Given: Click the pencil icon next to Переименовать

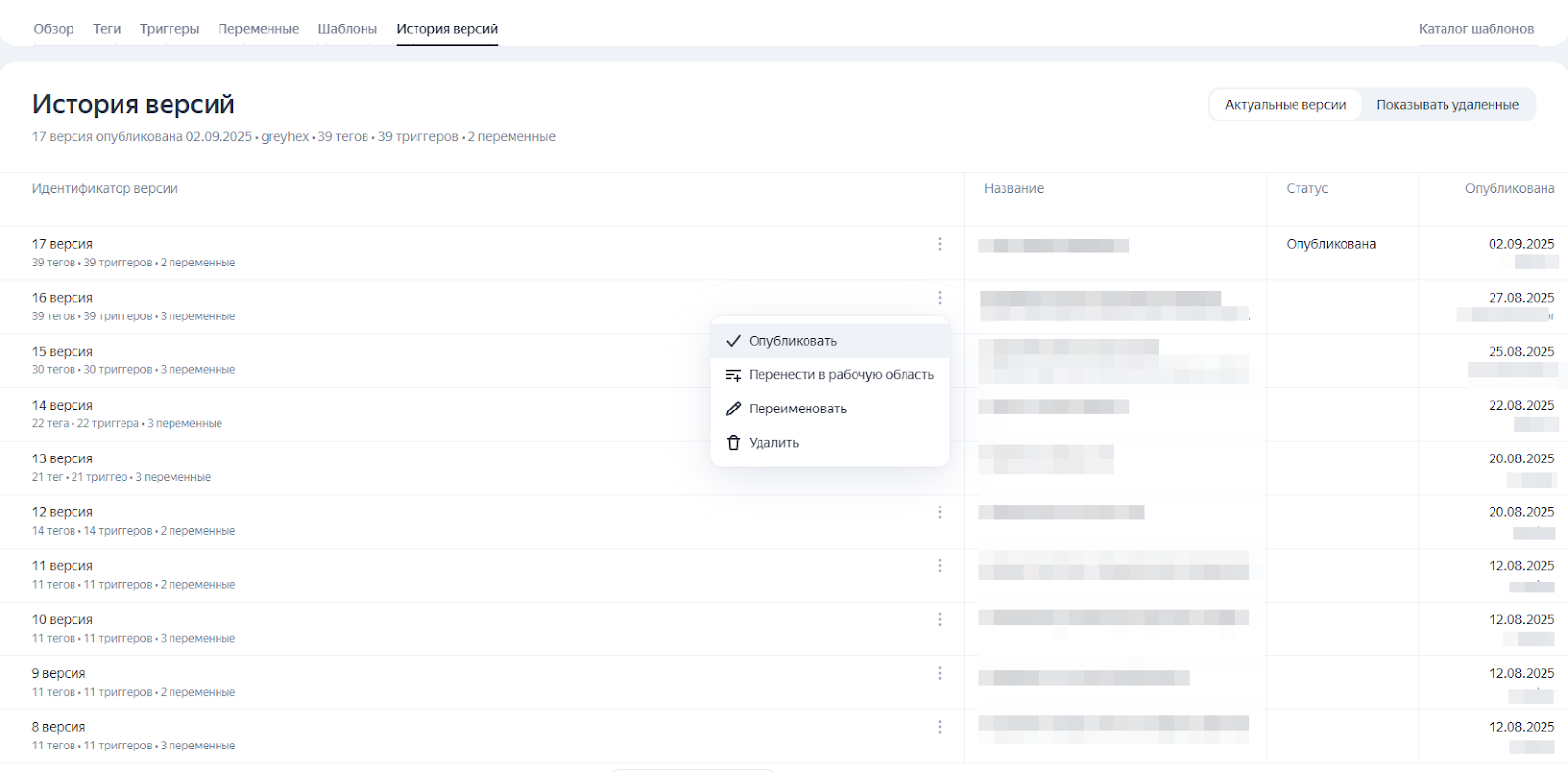Looking at the screenshot, I should click(733, 409).
